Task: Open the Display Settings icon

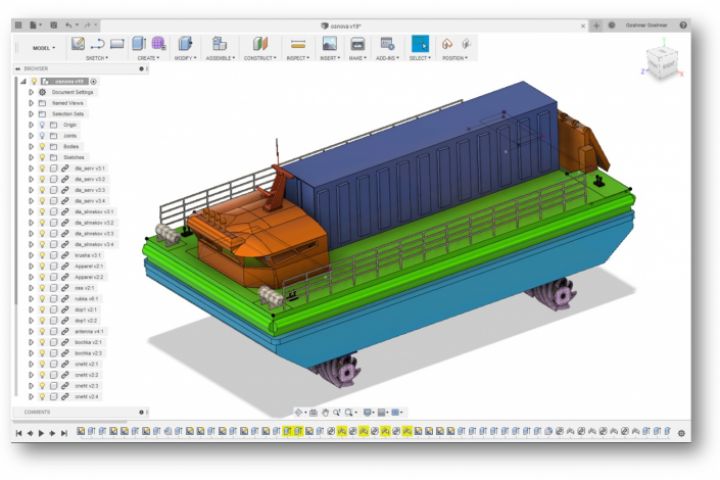Action: pyautogui.click(x=368, y=412)
